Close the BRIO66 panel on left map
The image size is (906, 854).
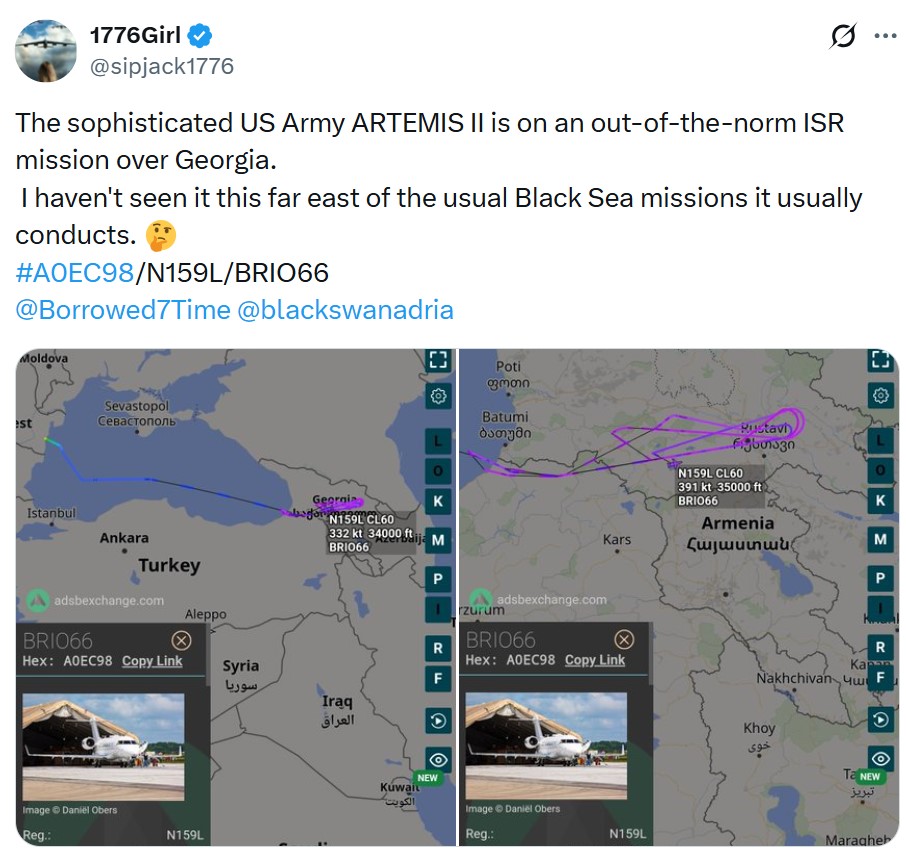pos(181,640)
